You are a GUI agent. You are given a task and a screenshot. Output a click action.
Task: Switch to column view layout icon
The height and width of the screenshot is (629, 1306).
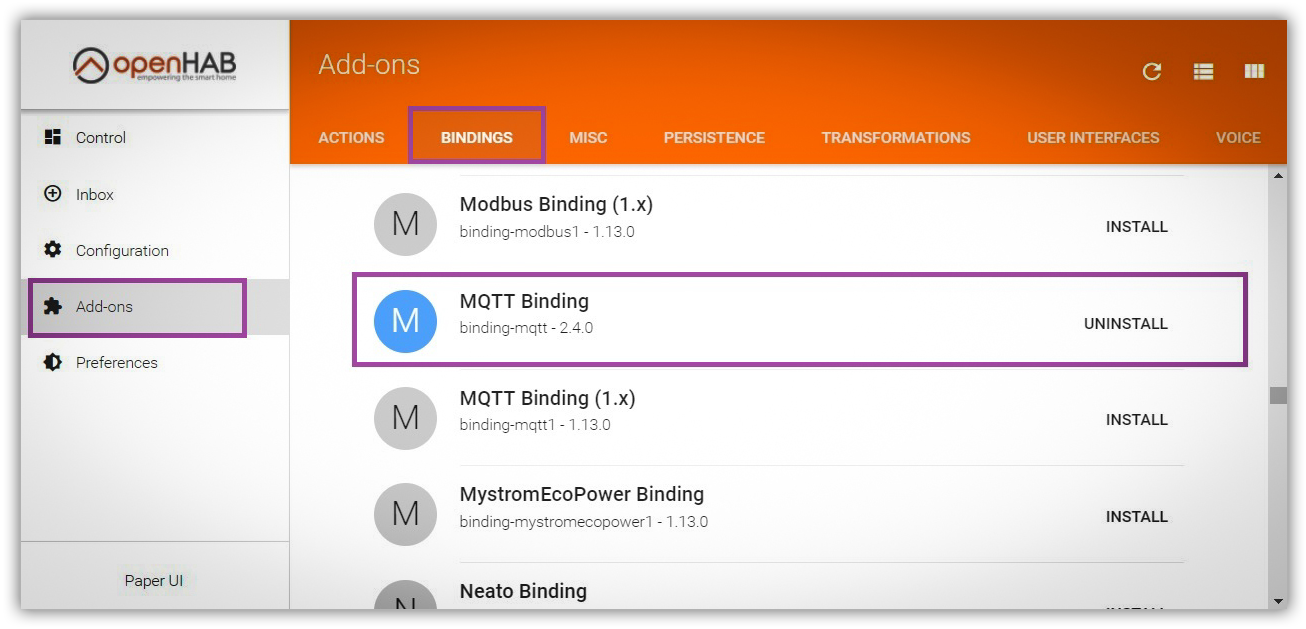1254,71
